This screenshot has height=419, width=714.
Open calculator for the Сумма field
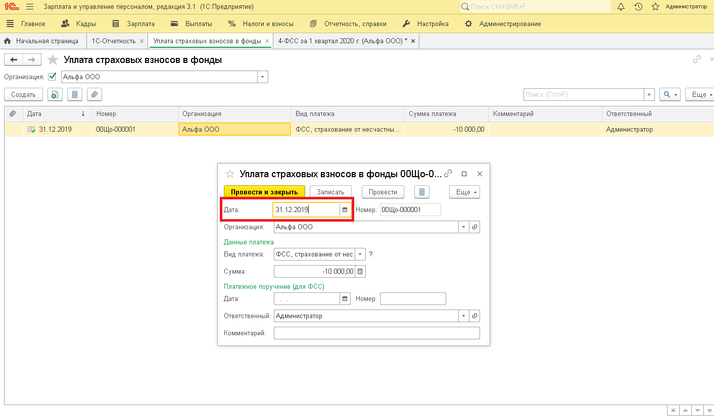click(361, 271)
